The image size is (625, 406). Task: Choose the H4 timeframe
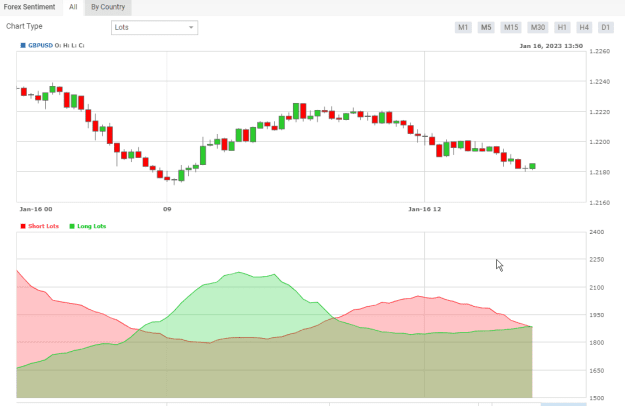click(584, 27)
